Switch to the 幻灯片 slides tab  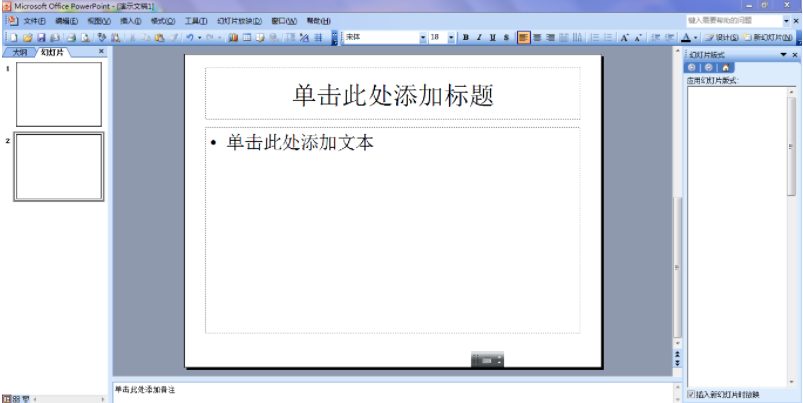pos(52,52)
